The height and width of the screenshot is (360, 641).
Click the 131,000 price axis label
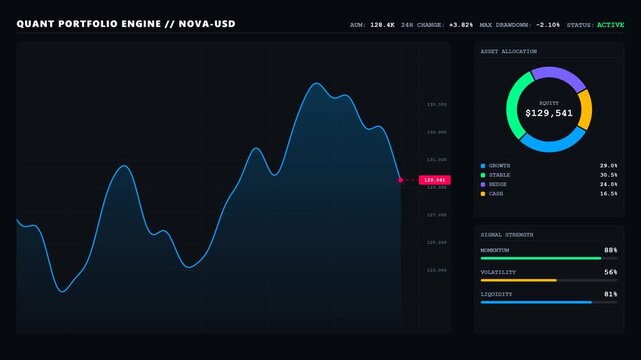tap(437, 160)
